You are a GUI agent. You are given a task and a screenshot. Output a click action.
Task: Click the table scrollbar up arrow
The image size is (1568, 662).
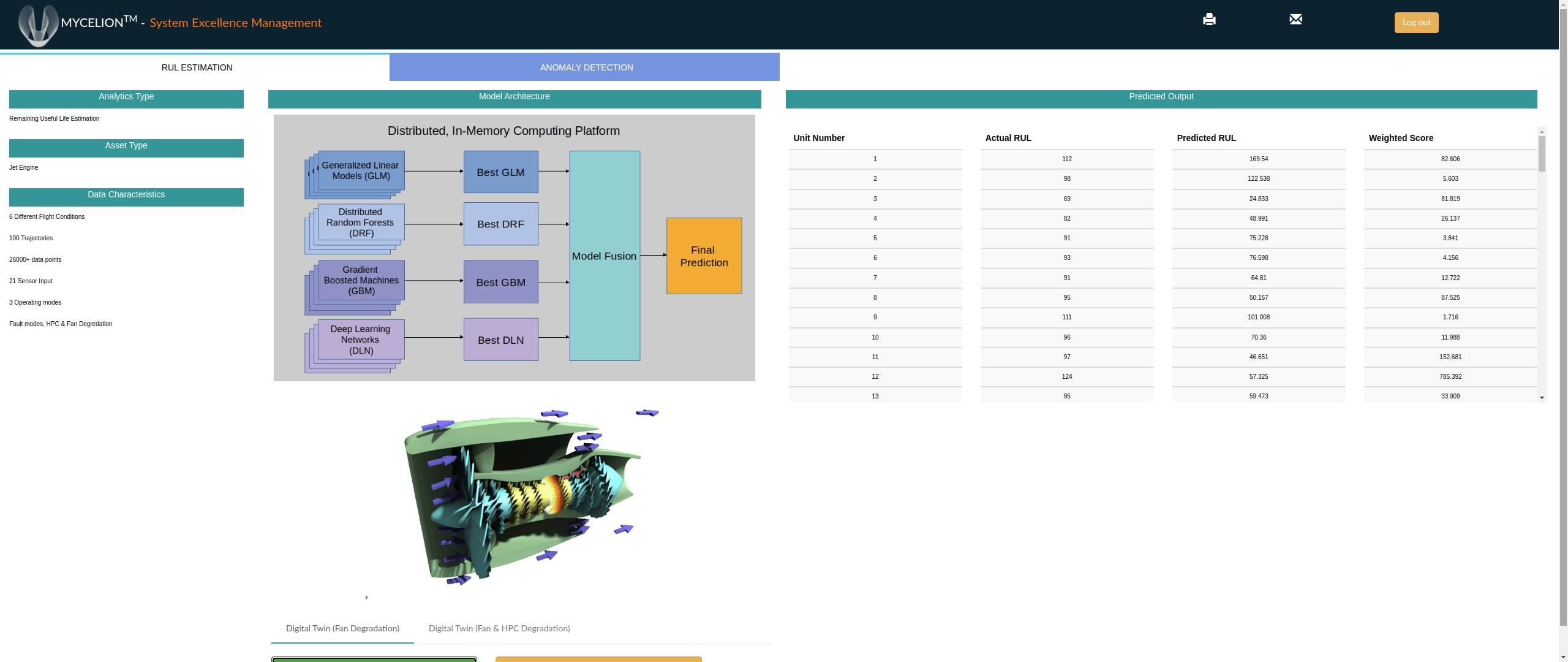(x=1542, y=132)
